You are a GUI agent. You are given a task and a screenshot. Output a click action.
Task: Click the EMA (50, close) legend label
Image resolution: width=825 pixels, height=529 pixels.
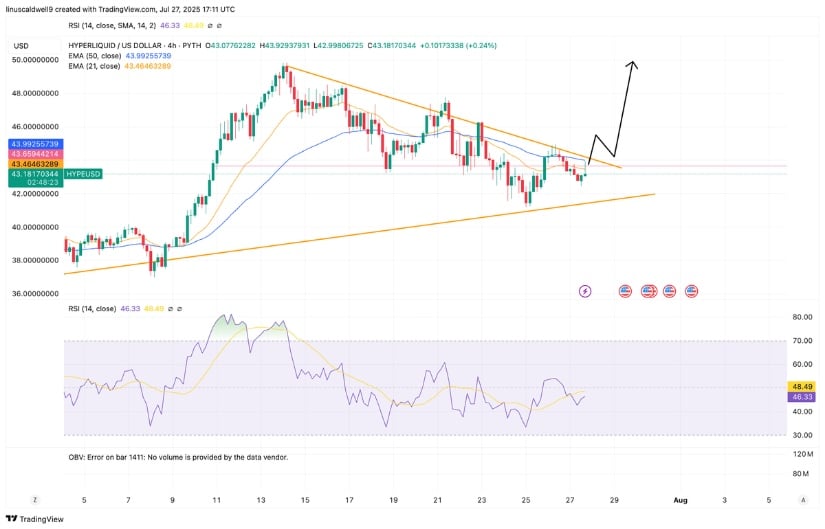[95, 56]
